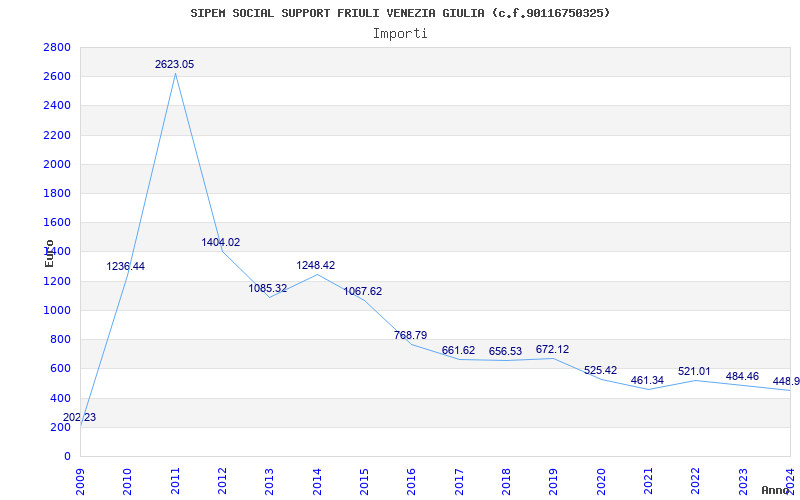Select the 1067.62 data label

363,291
